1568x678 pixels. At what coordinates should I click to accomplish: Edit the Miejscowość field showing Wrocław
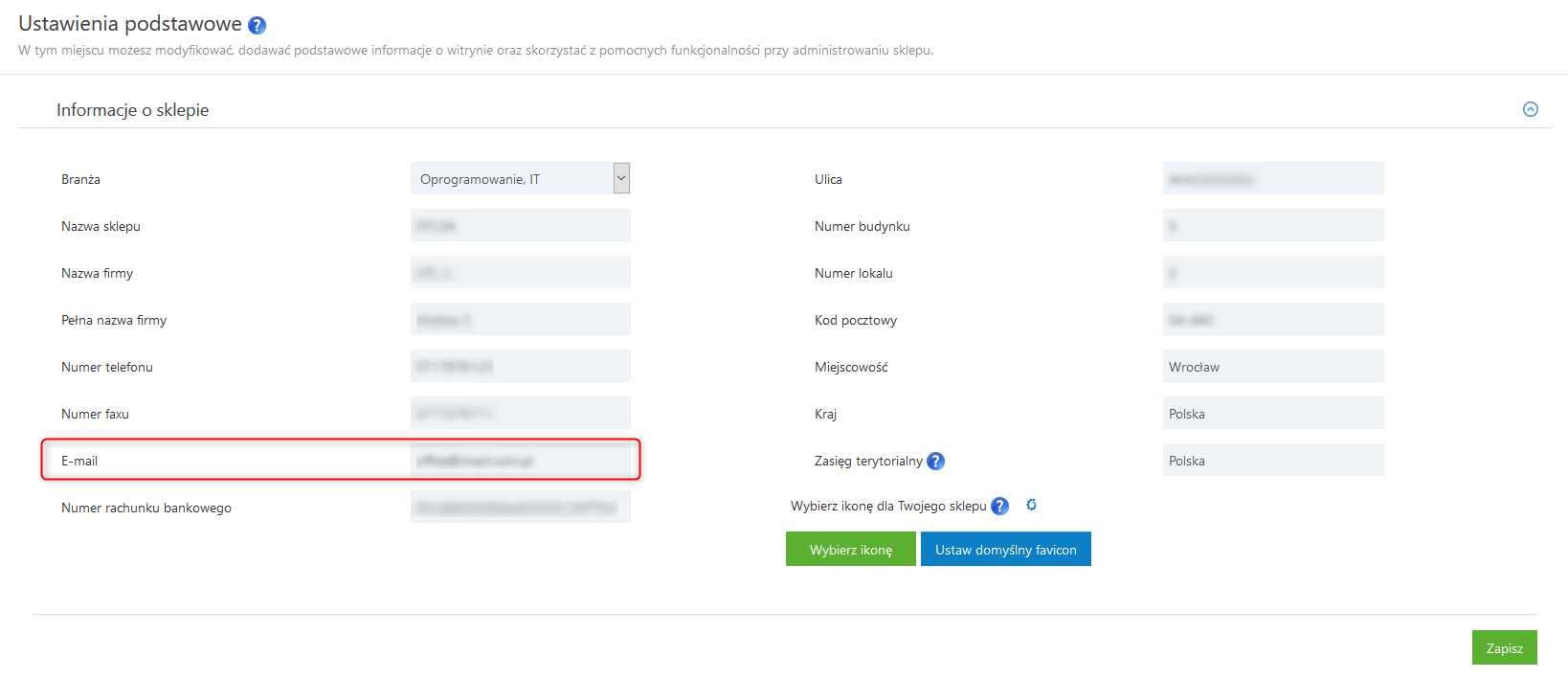(x=1272, y=367)
